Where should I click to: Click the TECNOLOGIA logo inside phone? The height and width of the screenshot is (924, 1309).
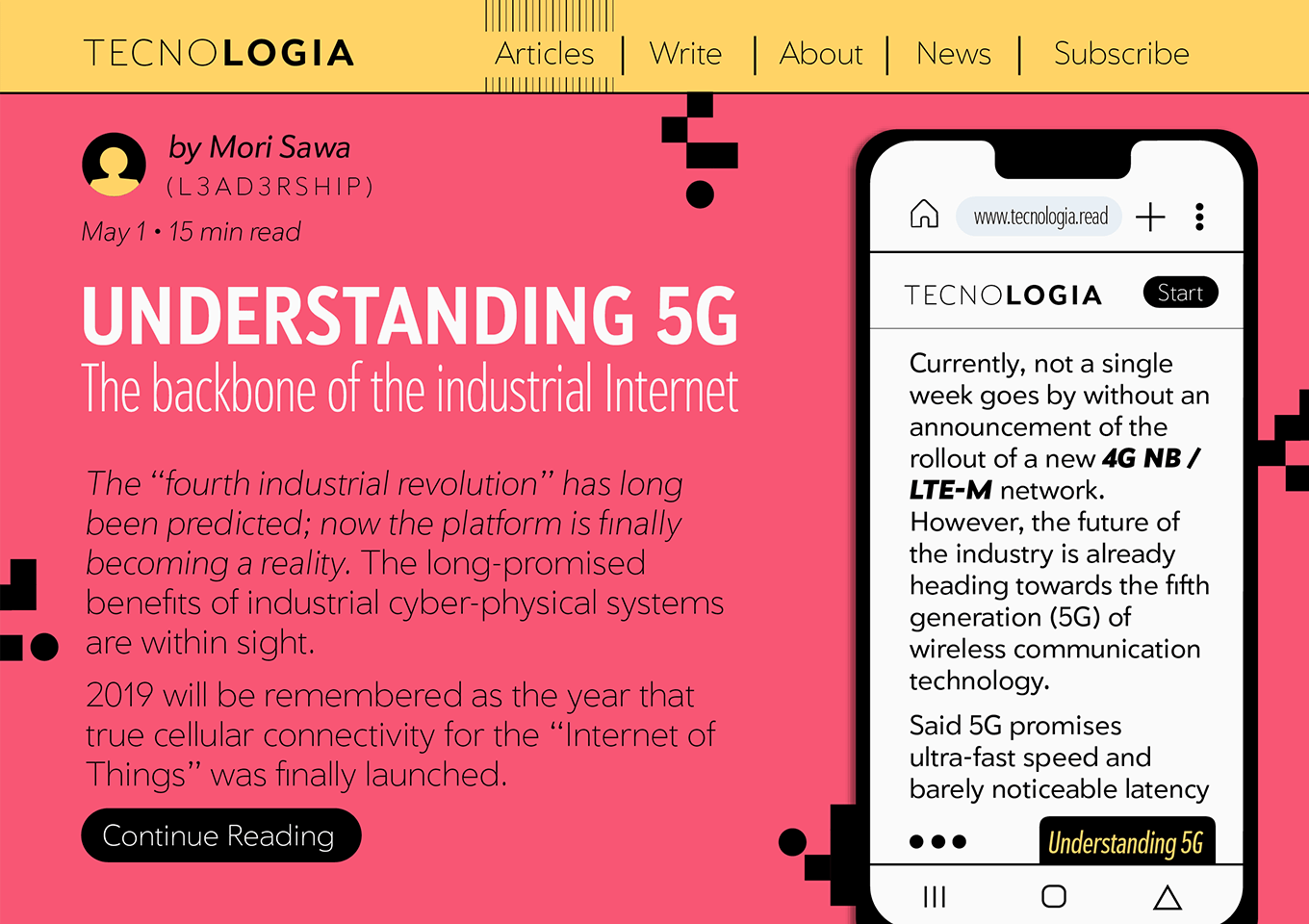click(x=1003, y=295)
